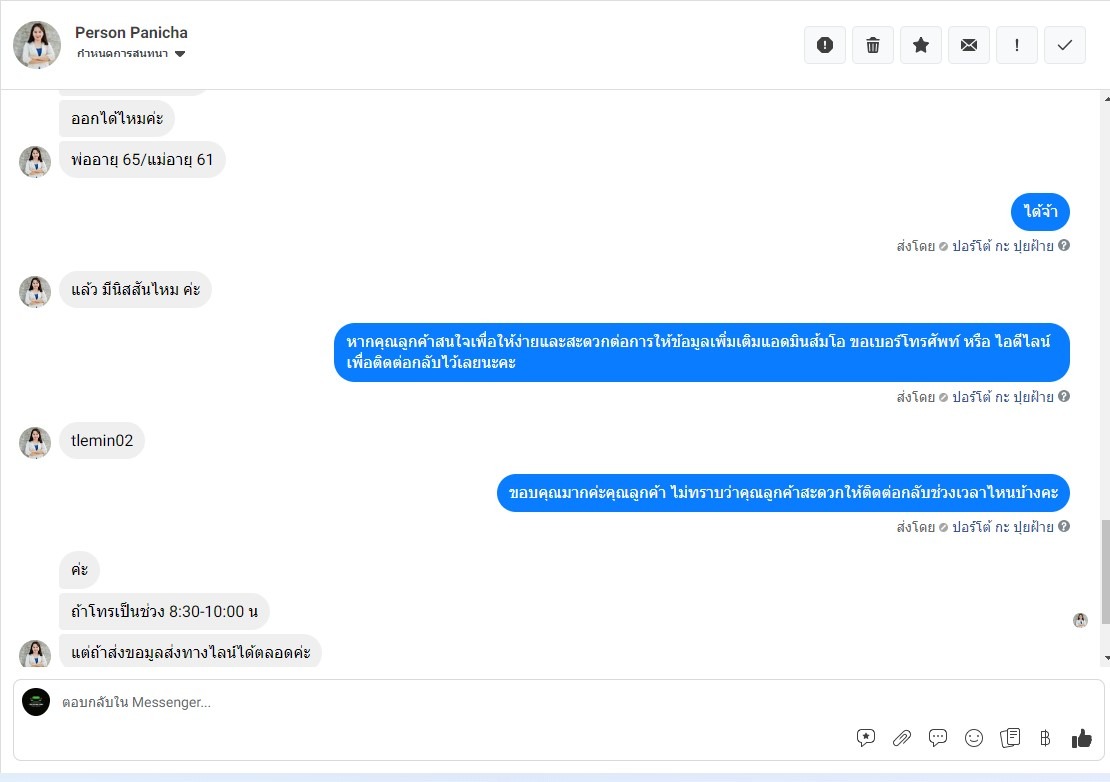Image resolution: width=1110 pixels, height=782 pixels.
Task: Send a thumbs-up like
Action: (1081, 738)
